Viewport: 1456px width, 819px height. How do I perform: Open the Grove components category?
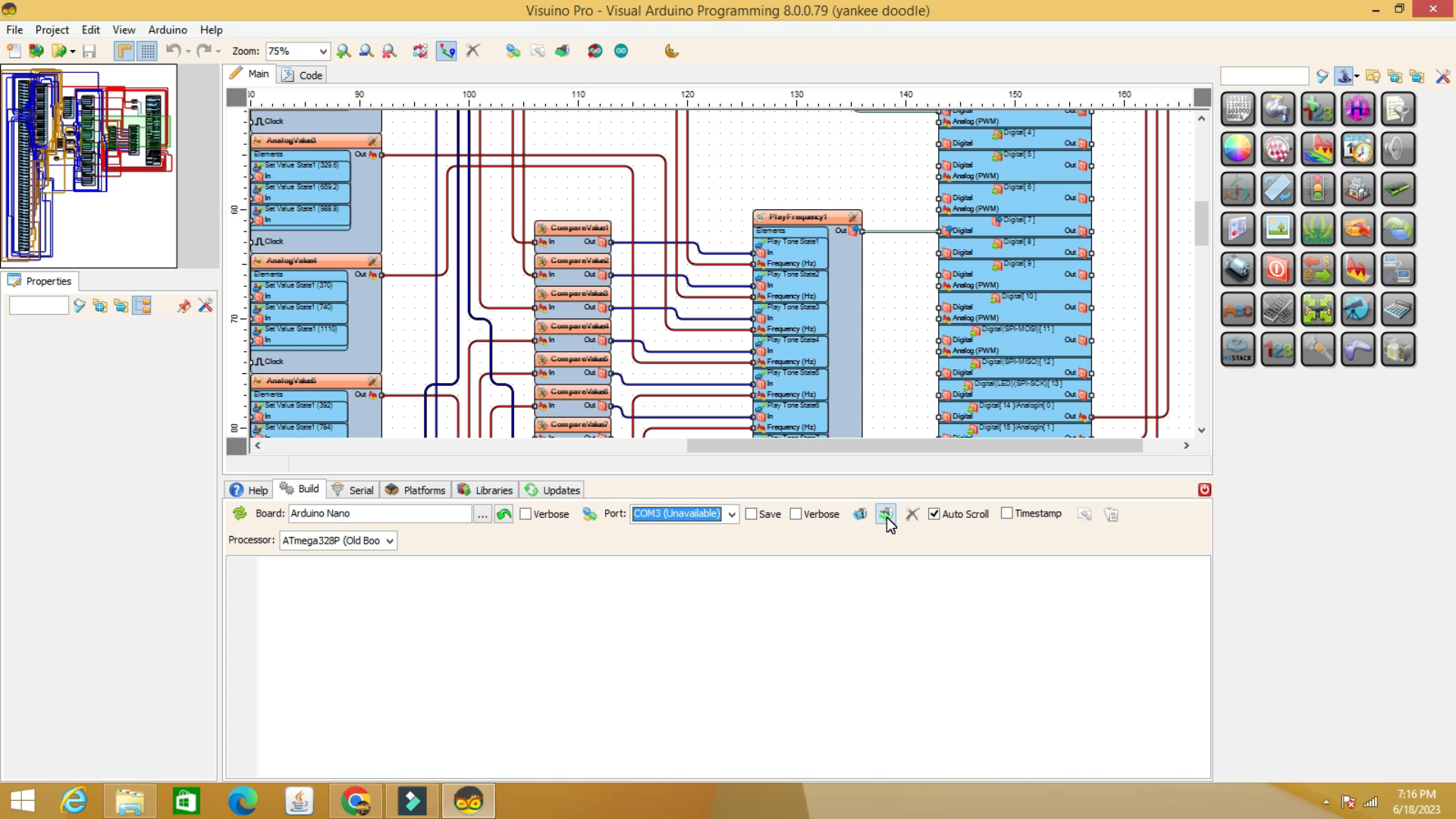[x=1318, y=229]
